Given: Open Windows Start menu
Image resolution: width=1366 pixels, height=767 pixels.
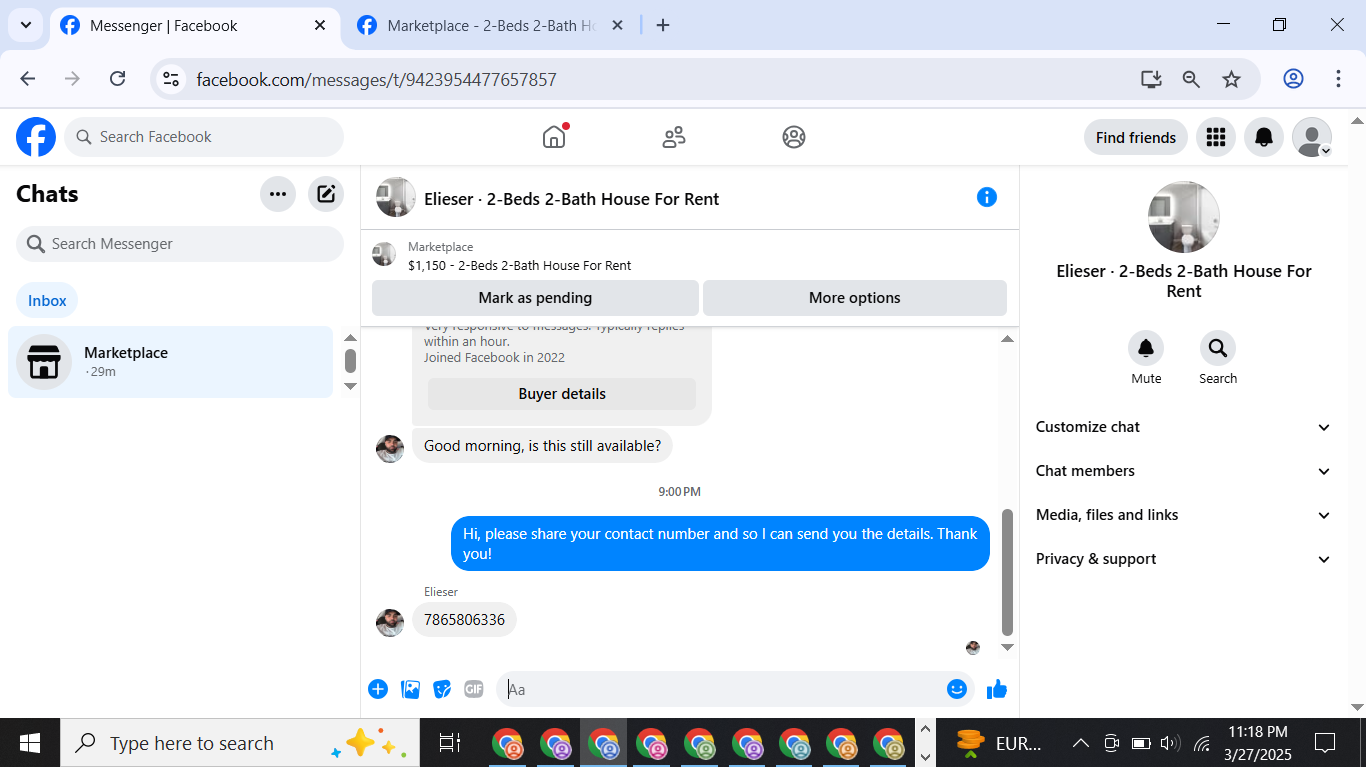Looking at the screenshot, I should pos(30,743).
